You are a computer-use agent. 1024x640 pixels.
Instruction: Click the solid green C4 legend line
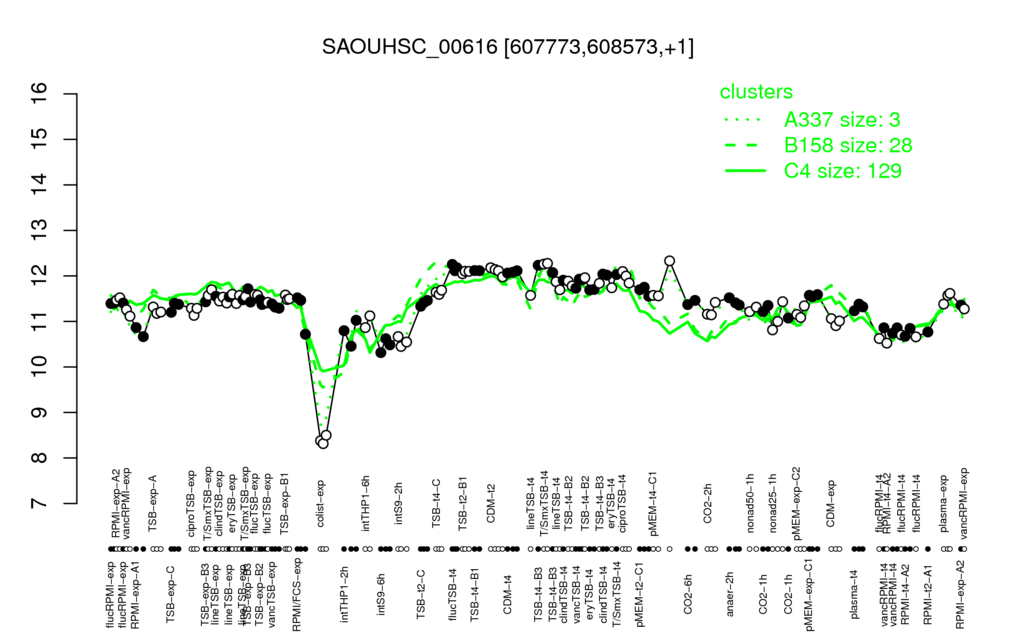pyautogui.click(x=745, y=171)
